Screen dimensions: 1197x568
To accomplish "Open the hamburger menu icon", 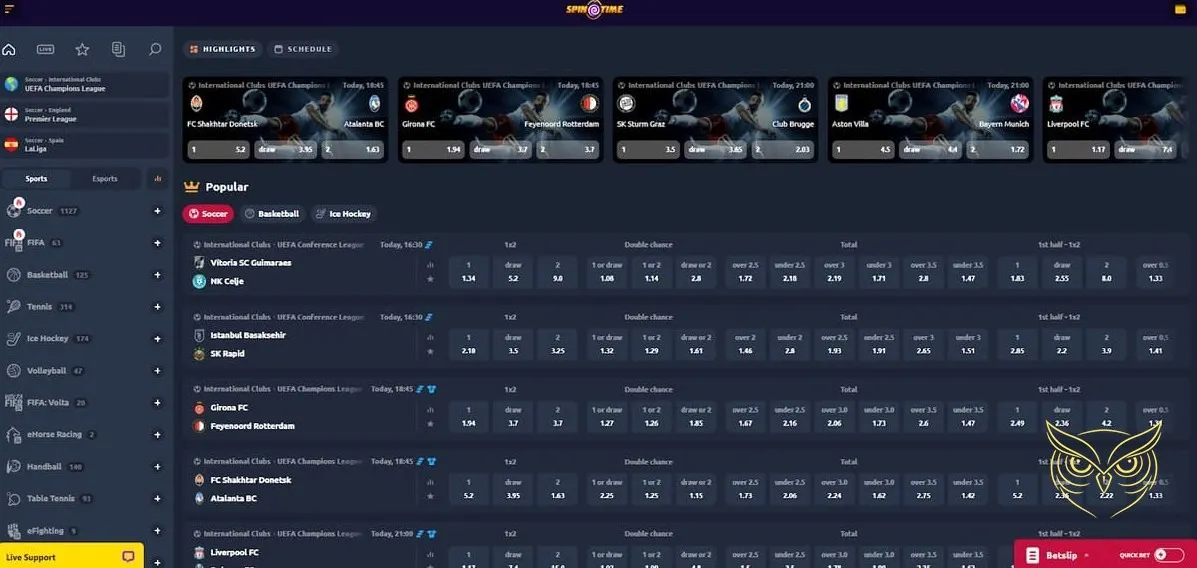I will [9, 9].
